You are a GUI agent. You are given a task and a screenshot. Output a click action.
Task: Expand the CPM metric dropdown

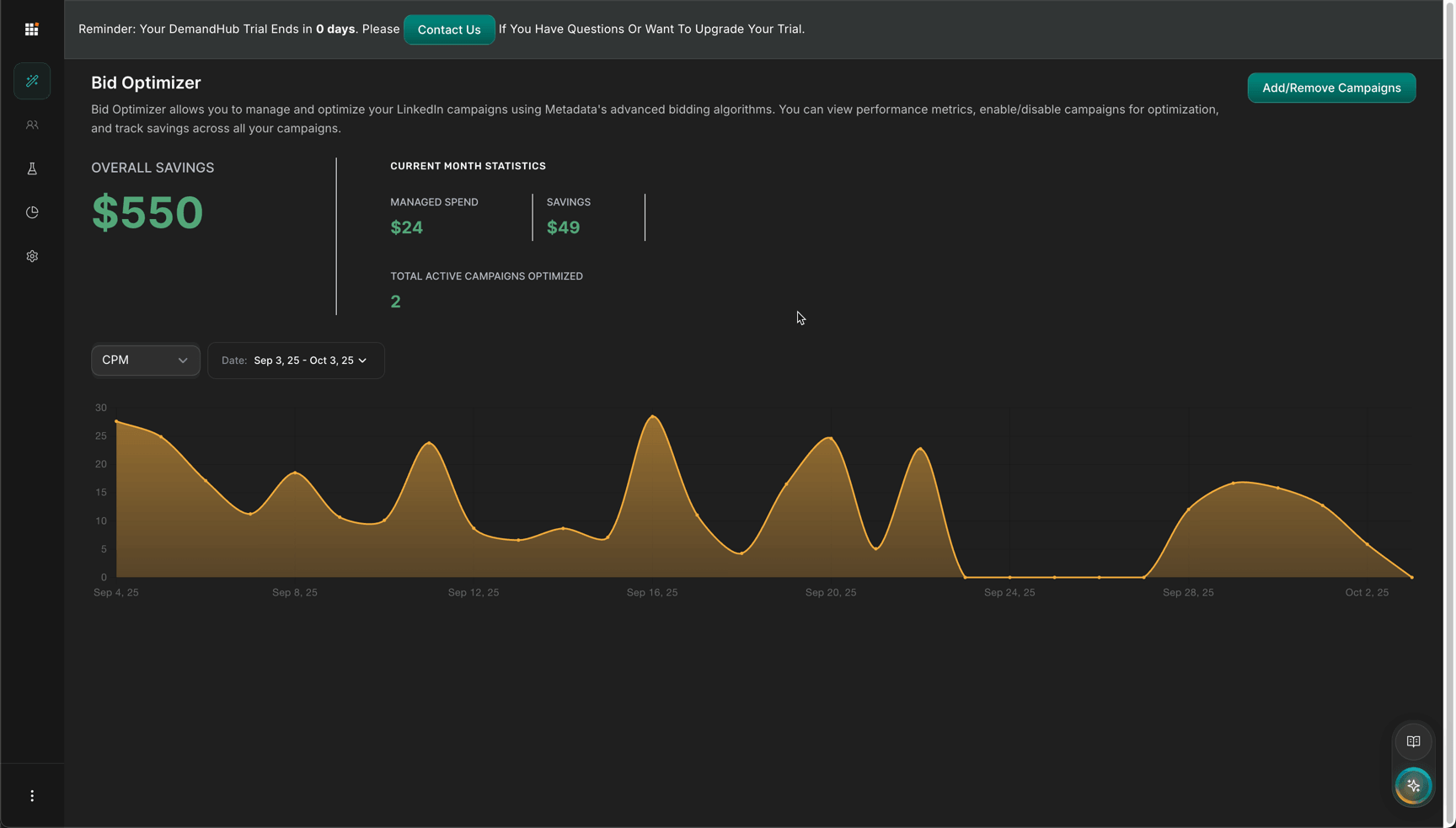(145, 361)
